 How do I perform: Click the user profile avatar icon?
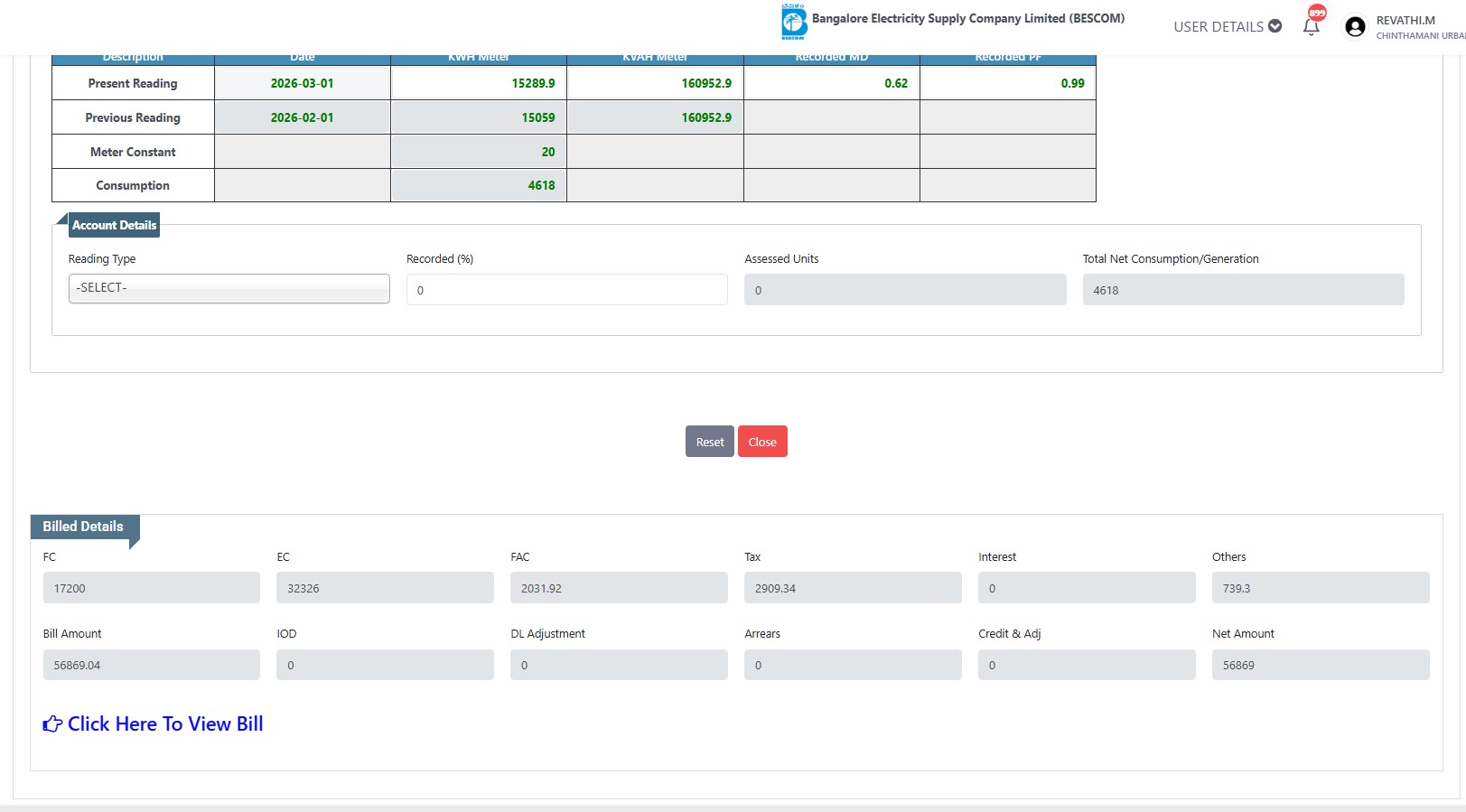tap(1354, 27)
